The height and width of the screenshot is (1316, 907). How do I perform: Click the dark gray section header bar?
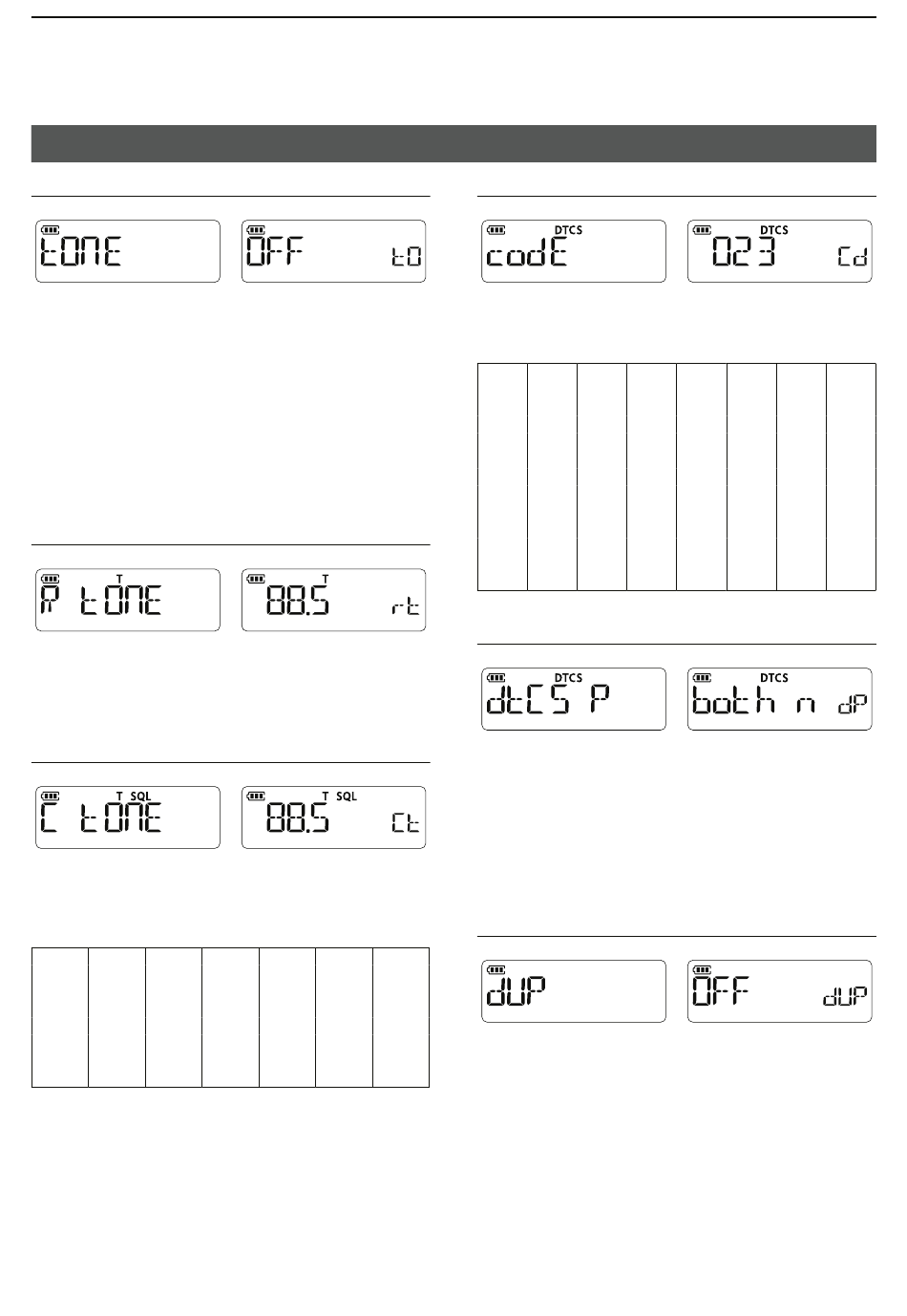pyautogui.click(x=453, y=143)
